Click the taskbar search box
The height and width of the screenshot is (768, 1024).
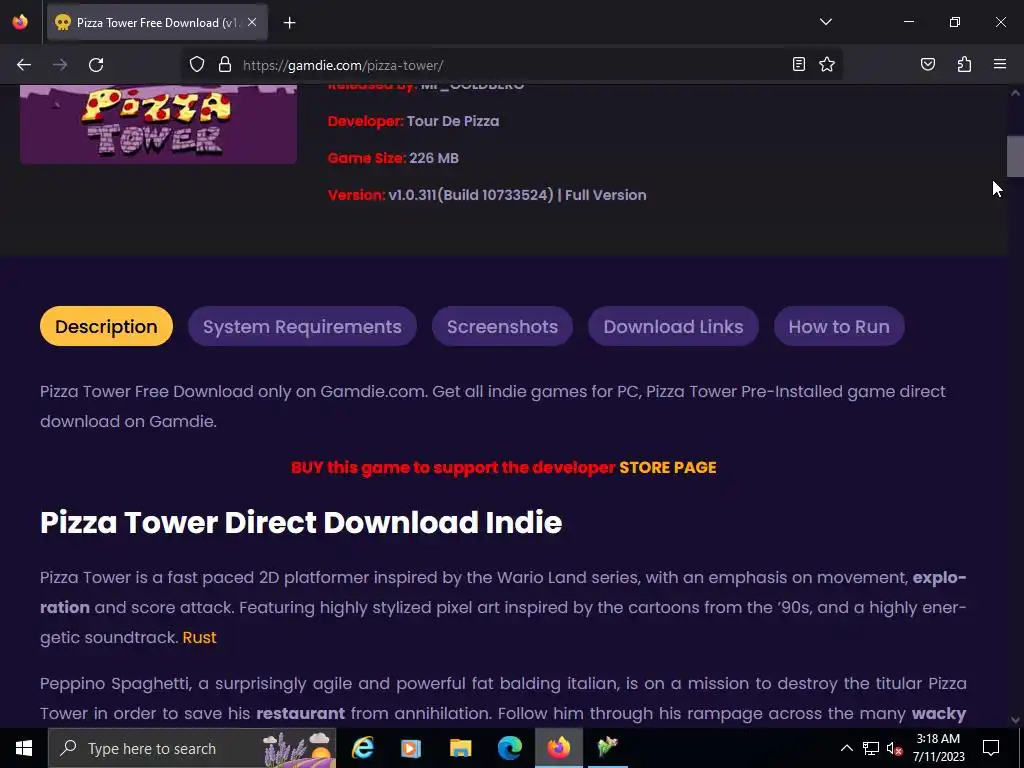tap(191, 748)
